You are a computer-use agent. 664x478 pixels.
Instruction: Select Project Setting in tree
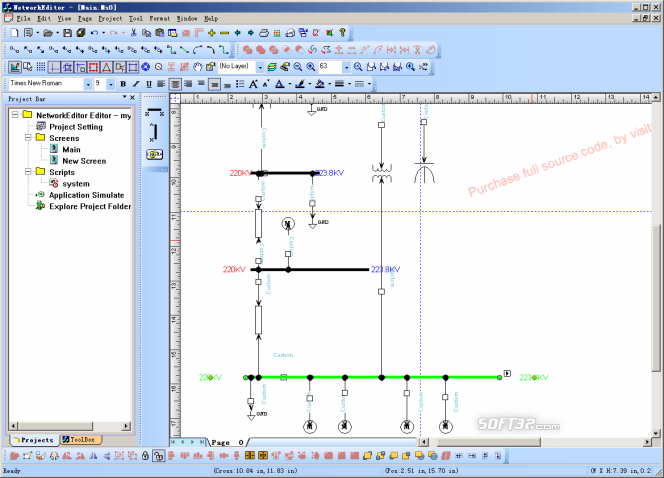click(76, 127)
